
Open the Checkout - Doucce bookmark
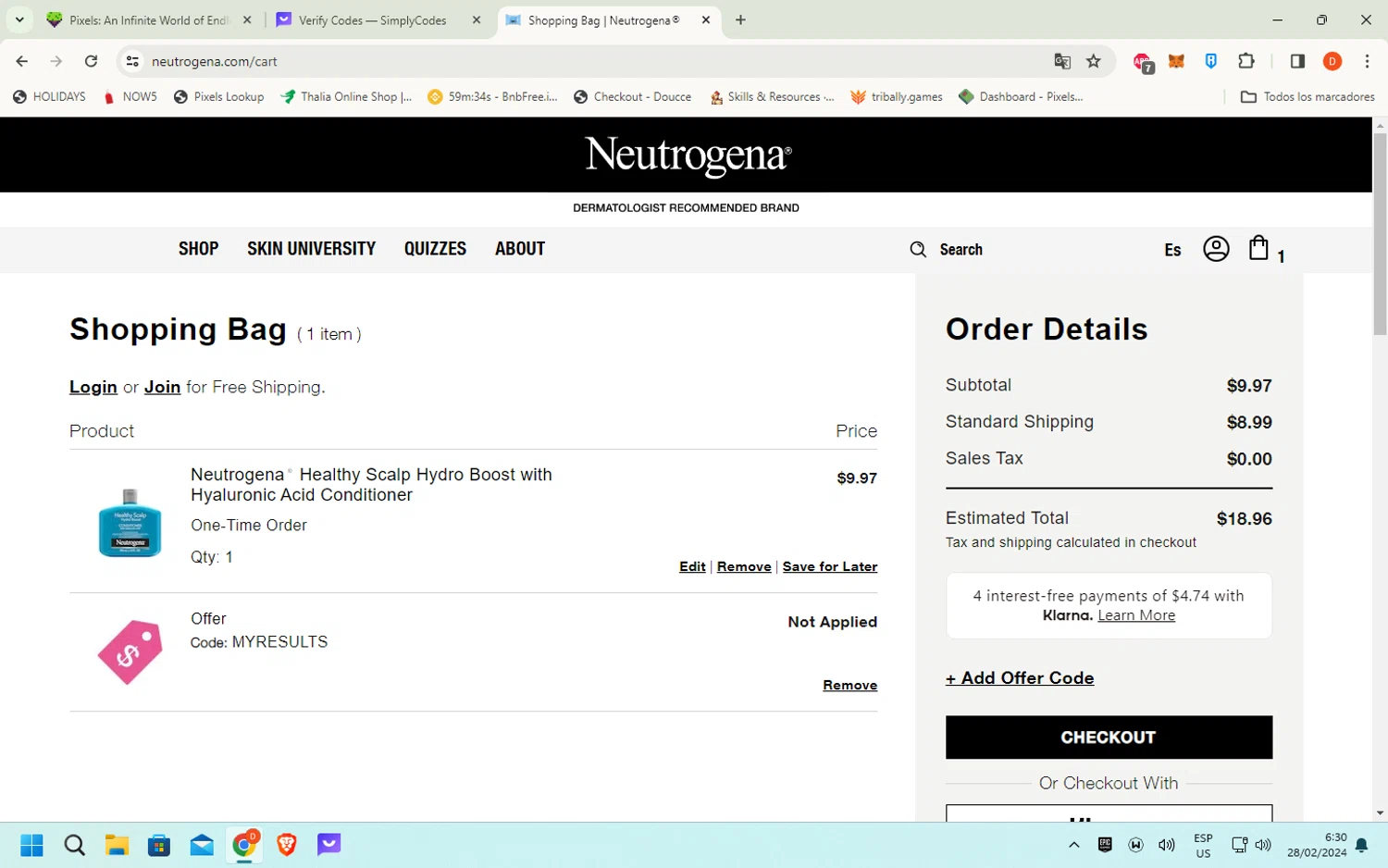pos(632,96)
